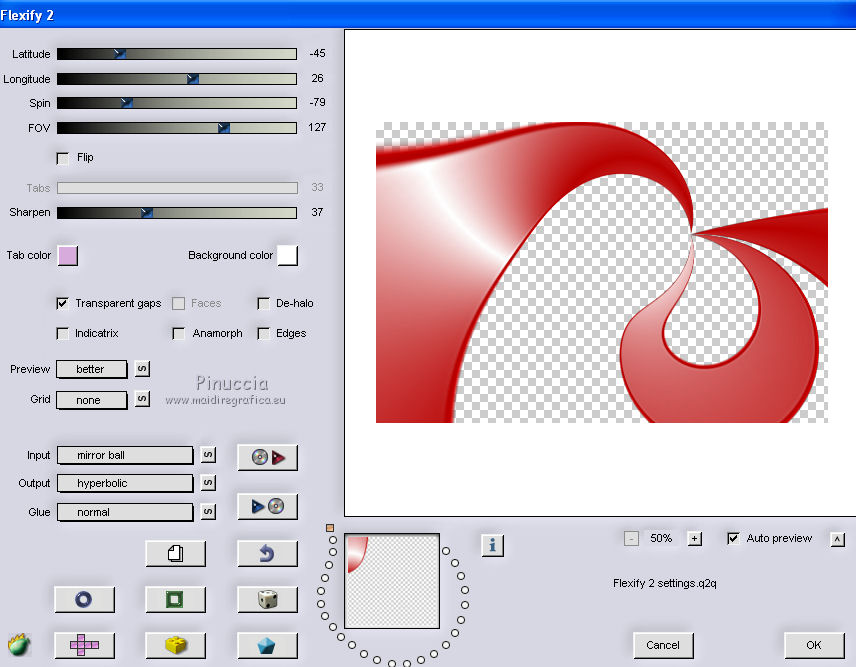Click the small source image thumbnail
The height and width of the screenshot is (667, 856).
point(392,581)
